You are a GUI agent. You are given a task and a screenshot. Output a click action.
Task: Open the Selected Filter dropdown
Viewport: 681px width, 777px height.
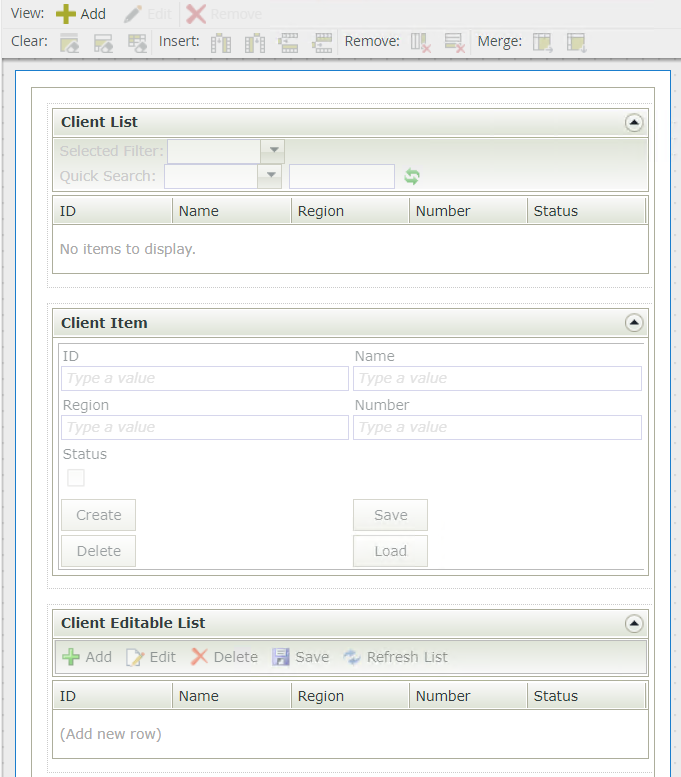coord(272,151)
